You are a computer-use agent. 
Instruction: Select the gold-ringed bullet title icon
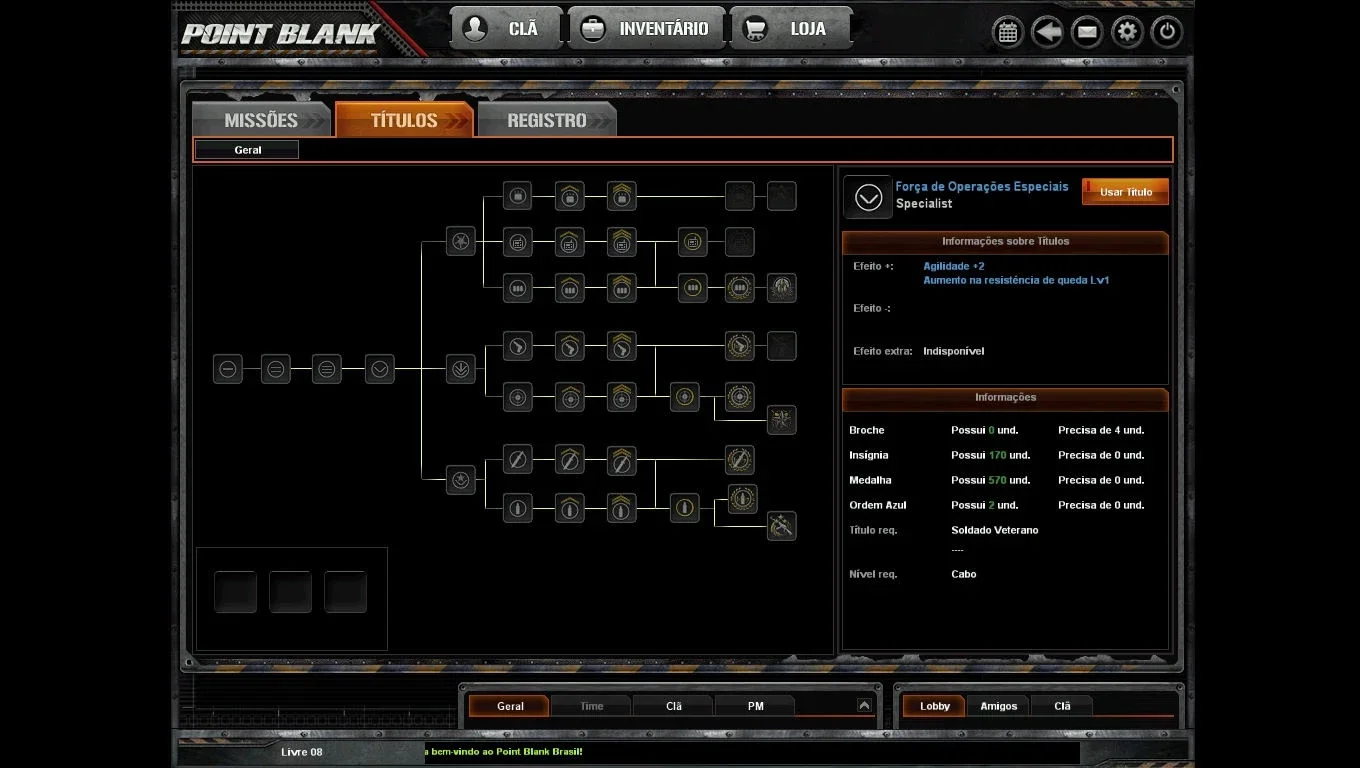pyautogui.click(x=685, y=508)
